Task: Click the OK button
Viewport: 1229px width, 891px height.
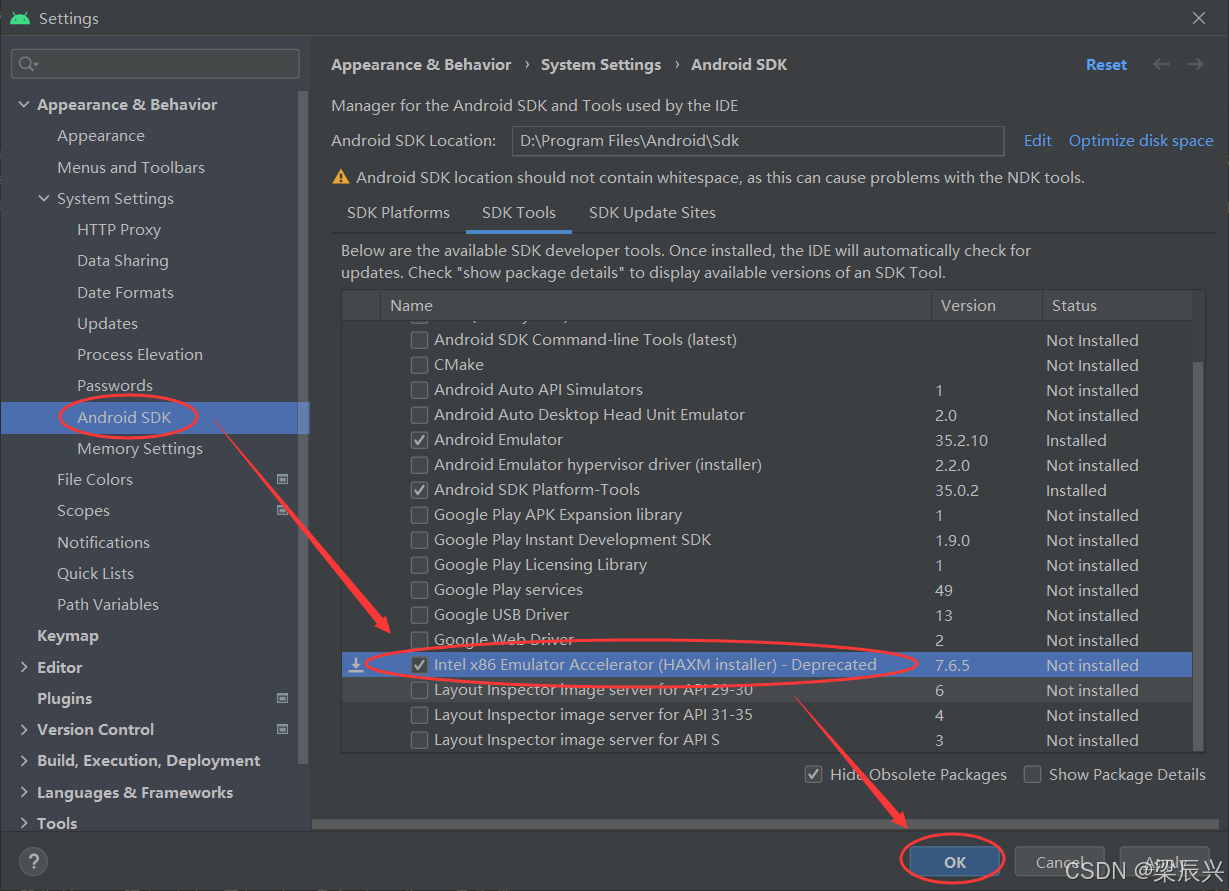Action: coord(955,862)
